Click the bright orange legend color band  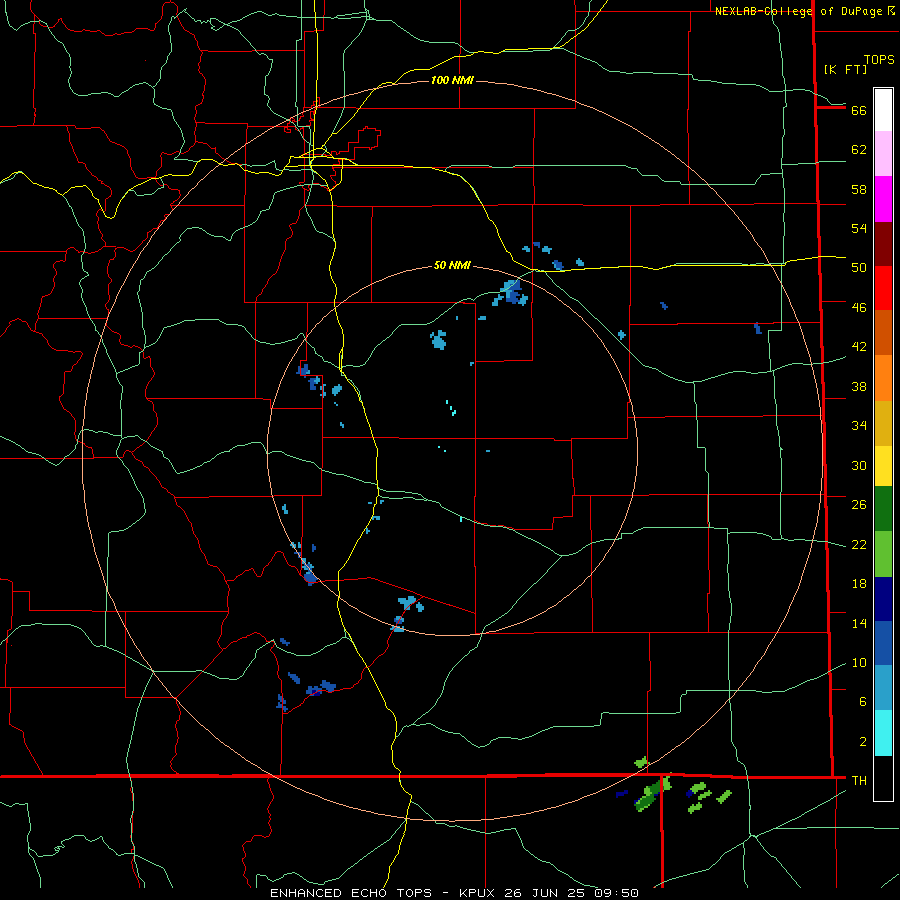tap(883, 378)
